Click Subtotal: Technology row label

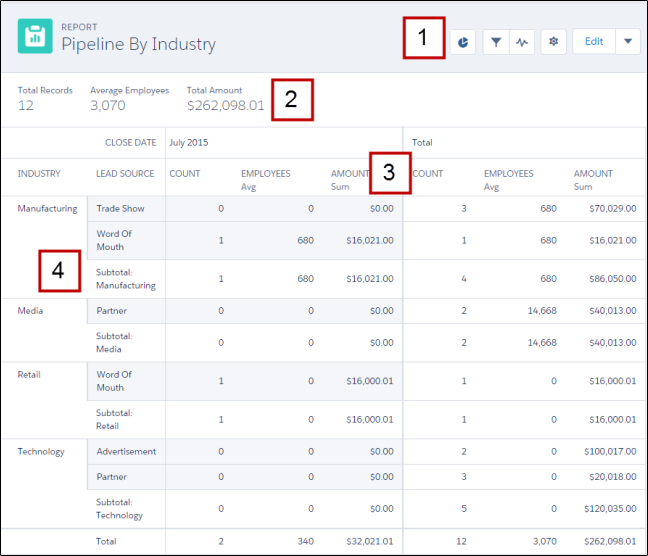pos(119,509)
